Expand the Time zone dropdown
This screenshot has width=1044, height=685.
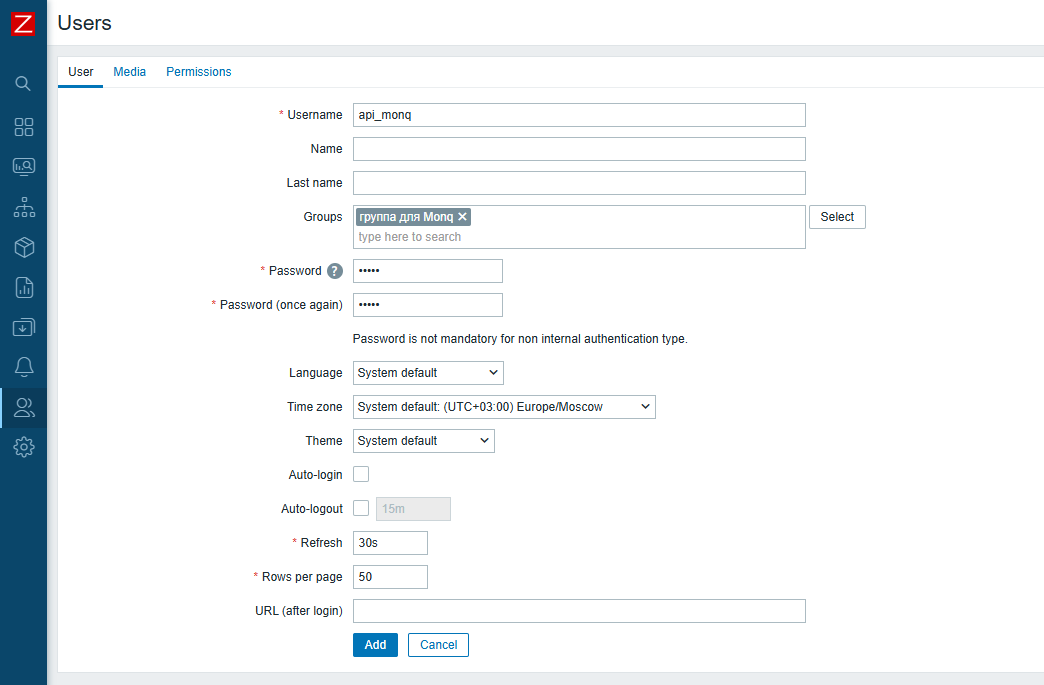(504, 407)
